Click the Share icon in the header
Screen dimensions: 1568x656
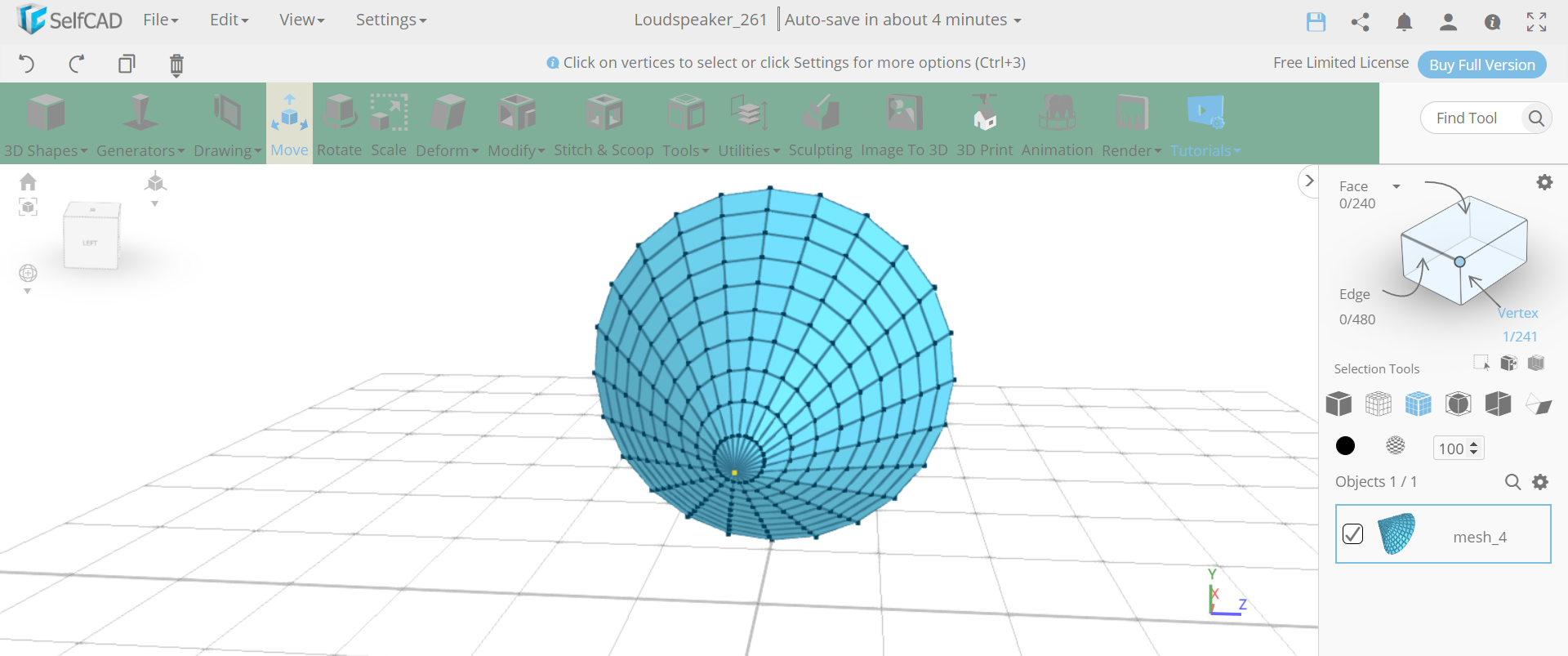tap(1360, 22)
